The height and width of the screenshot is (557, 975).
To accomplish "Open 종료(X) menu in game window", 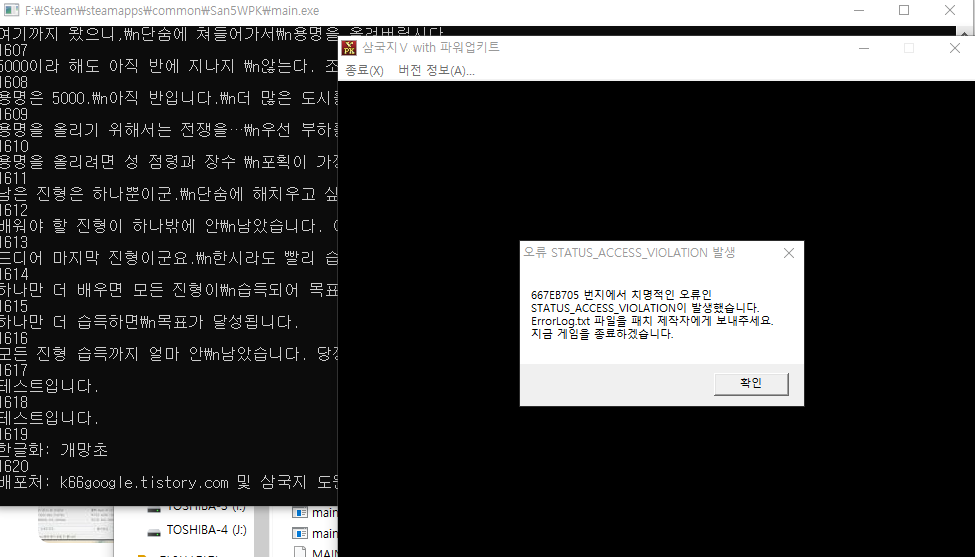I will (364, 71).
